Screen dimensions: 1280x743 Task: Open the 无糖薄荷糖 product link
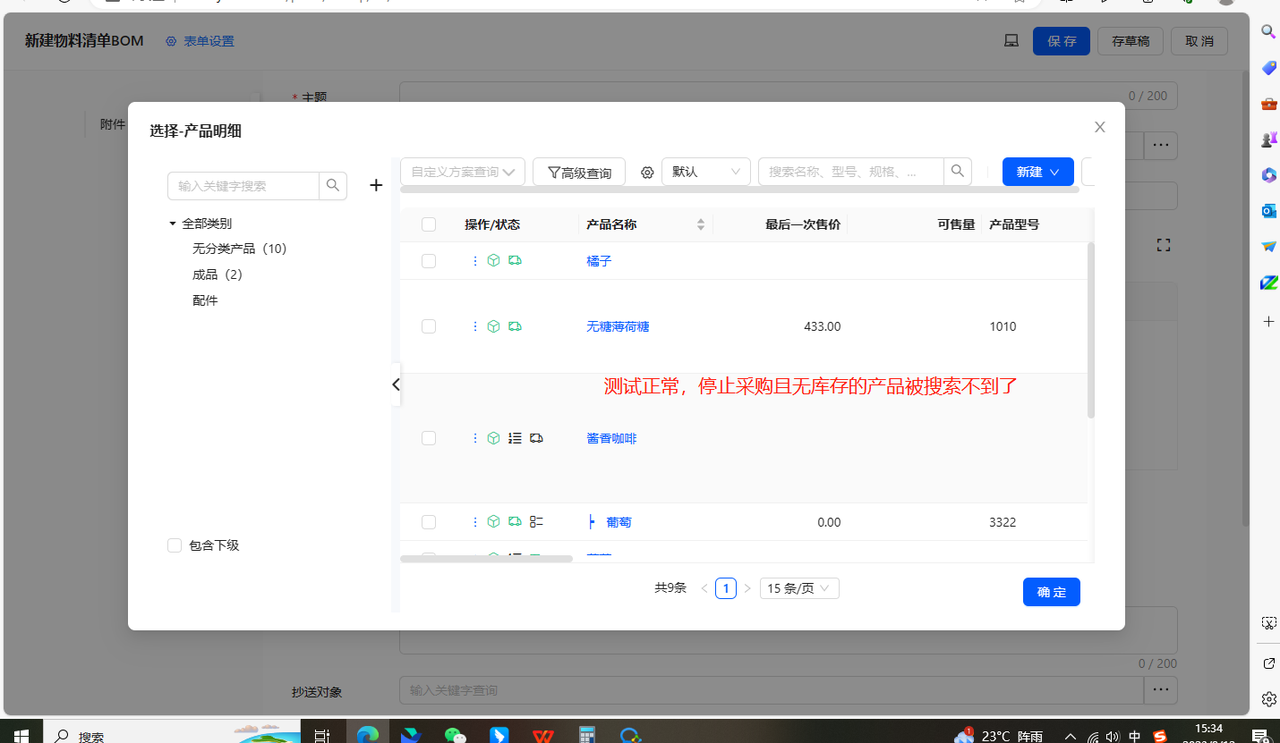(x=618, y=327)
